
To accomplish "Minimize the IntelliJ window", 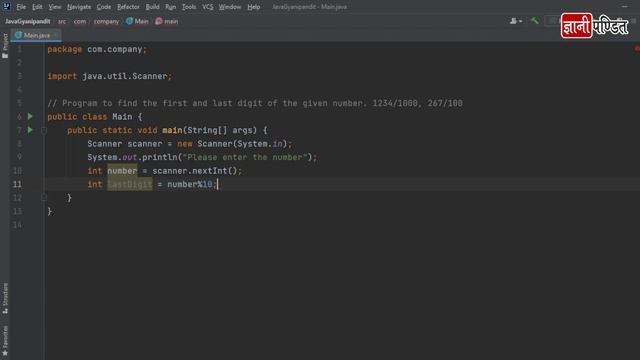I will coord(624,7).
